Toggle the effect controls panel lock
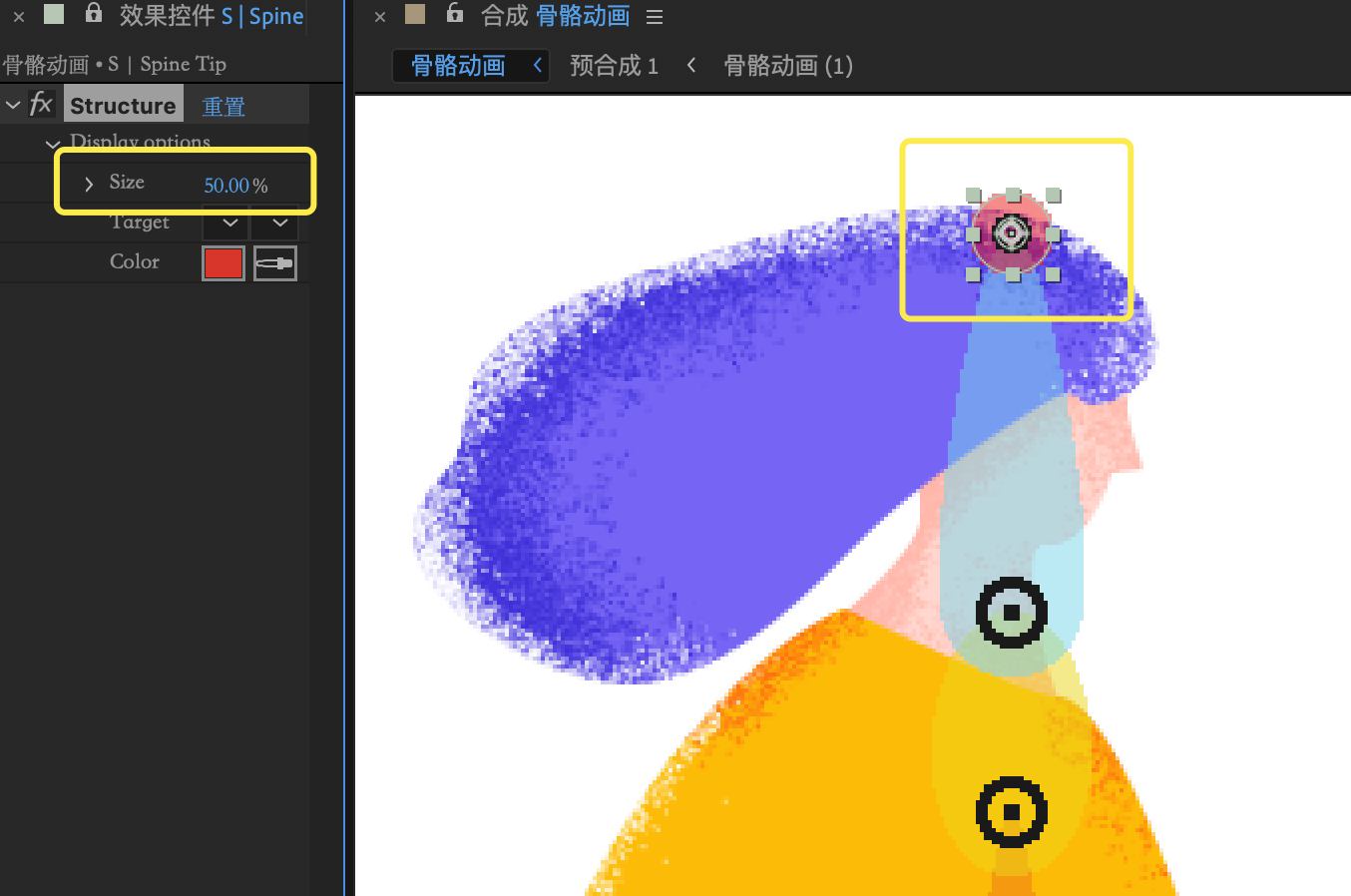The image size is (1351, 896). [94, 13]
